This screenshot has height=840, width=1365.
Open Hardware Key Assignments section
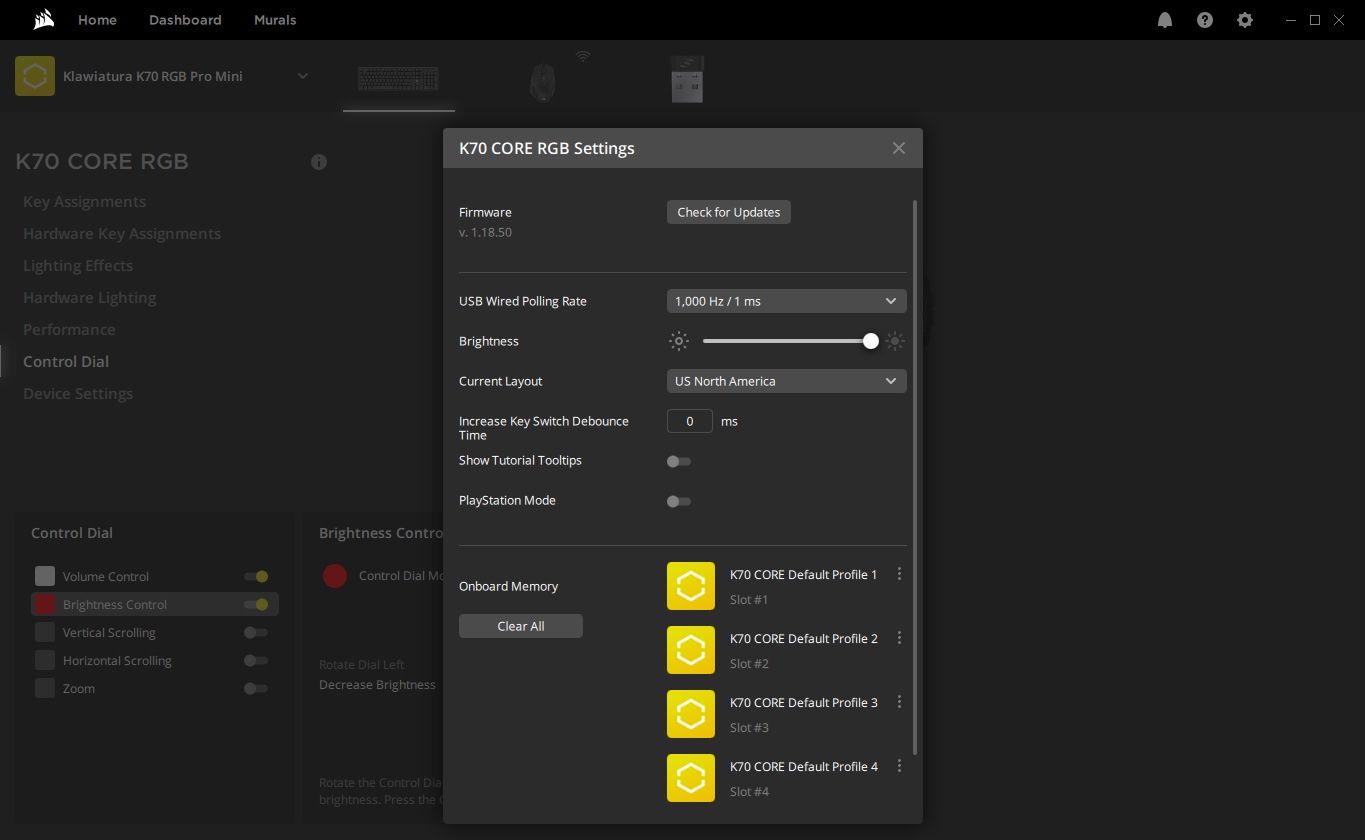tap(122, 234)
